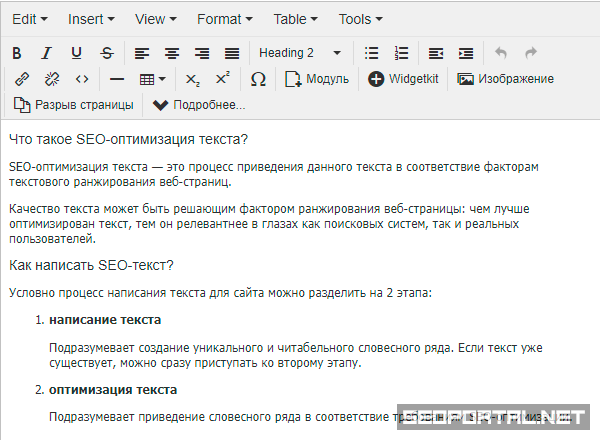Toggle underline formatting
Screen dimensions: 600x440
(76, 53)
